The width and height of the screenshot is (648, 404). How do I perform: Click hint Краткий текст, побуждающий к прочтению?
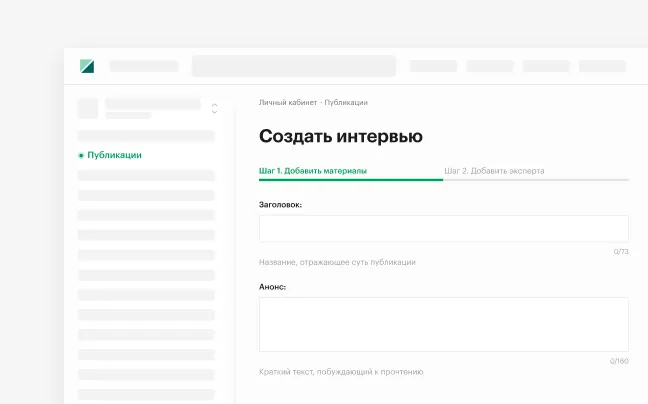(x=341, y=372)
